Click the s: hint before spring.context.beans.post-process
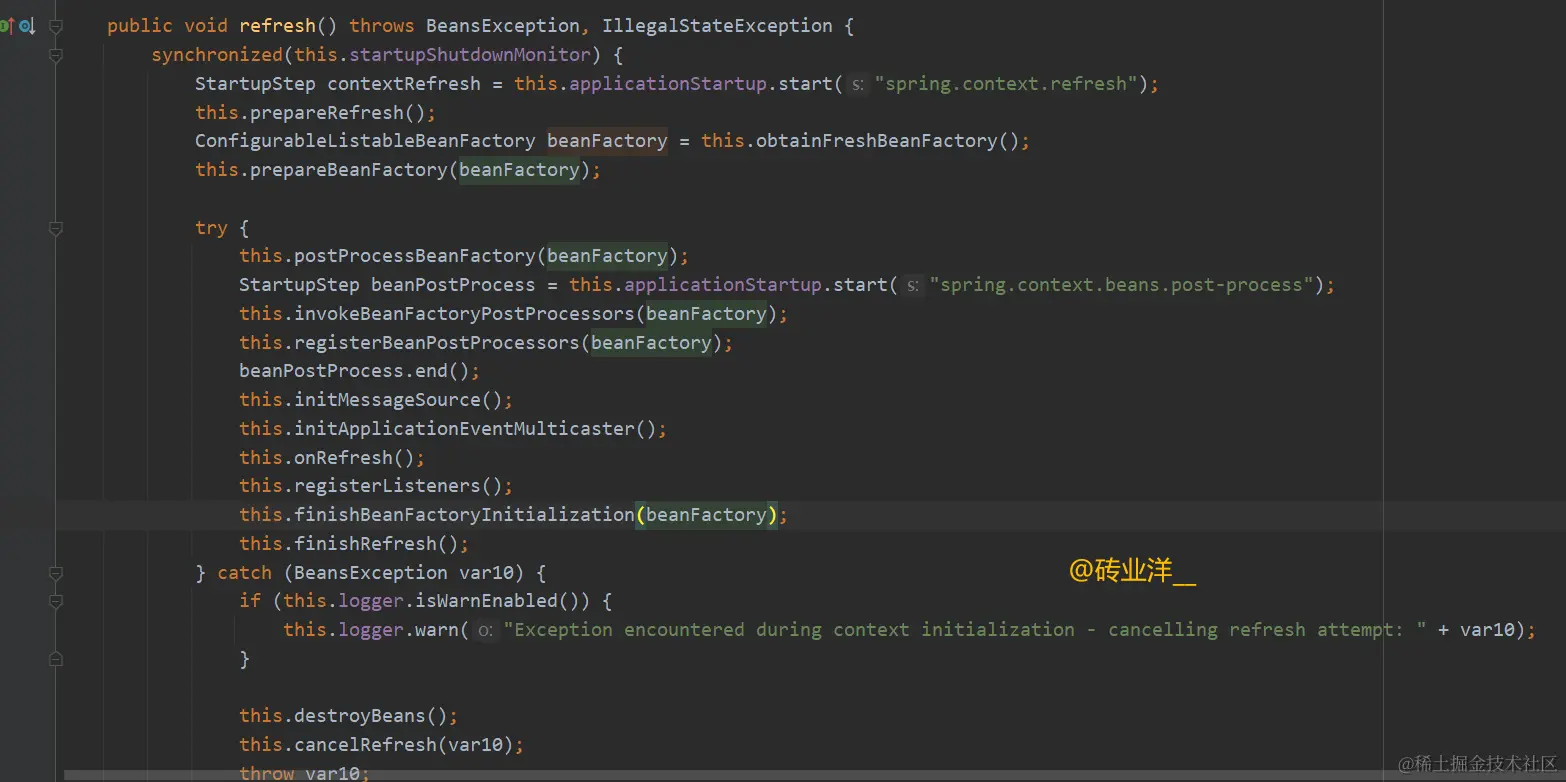Screen dimensions: 1566x782 click(x=912, y=286)
